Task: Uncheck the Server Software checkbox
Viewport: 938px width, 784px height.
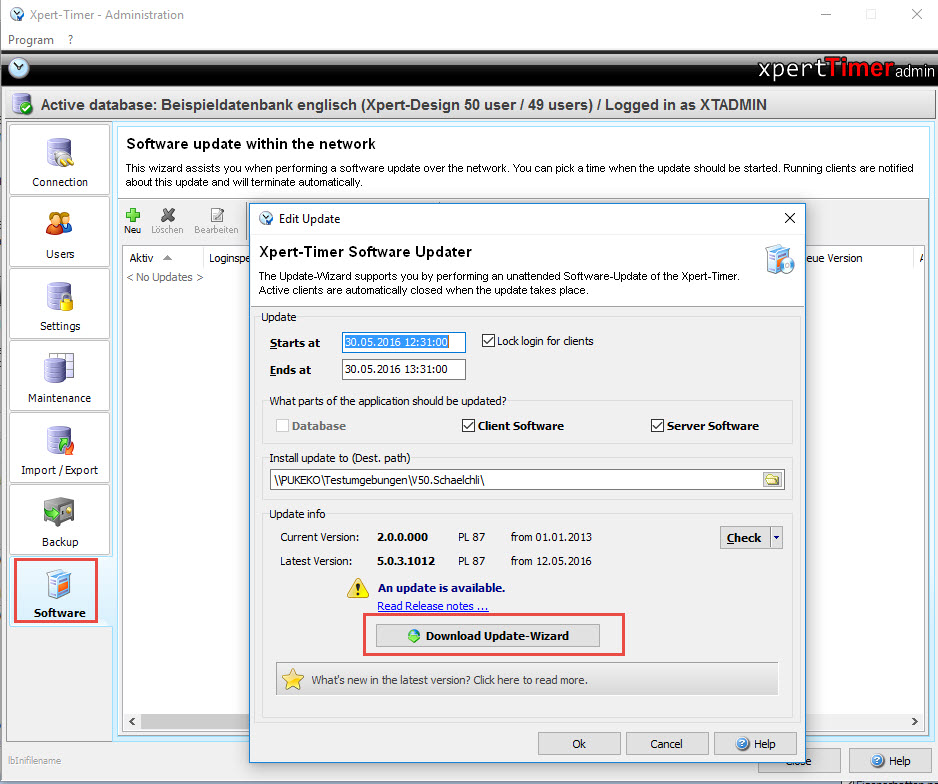Action: pos(657,426)
